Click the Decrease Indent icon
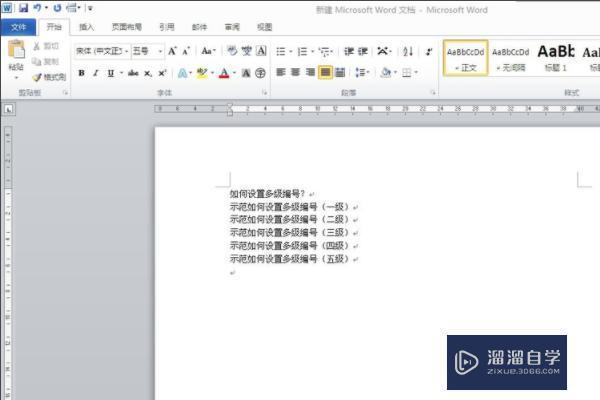The image size is (600, 400). pos(349,51)
